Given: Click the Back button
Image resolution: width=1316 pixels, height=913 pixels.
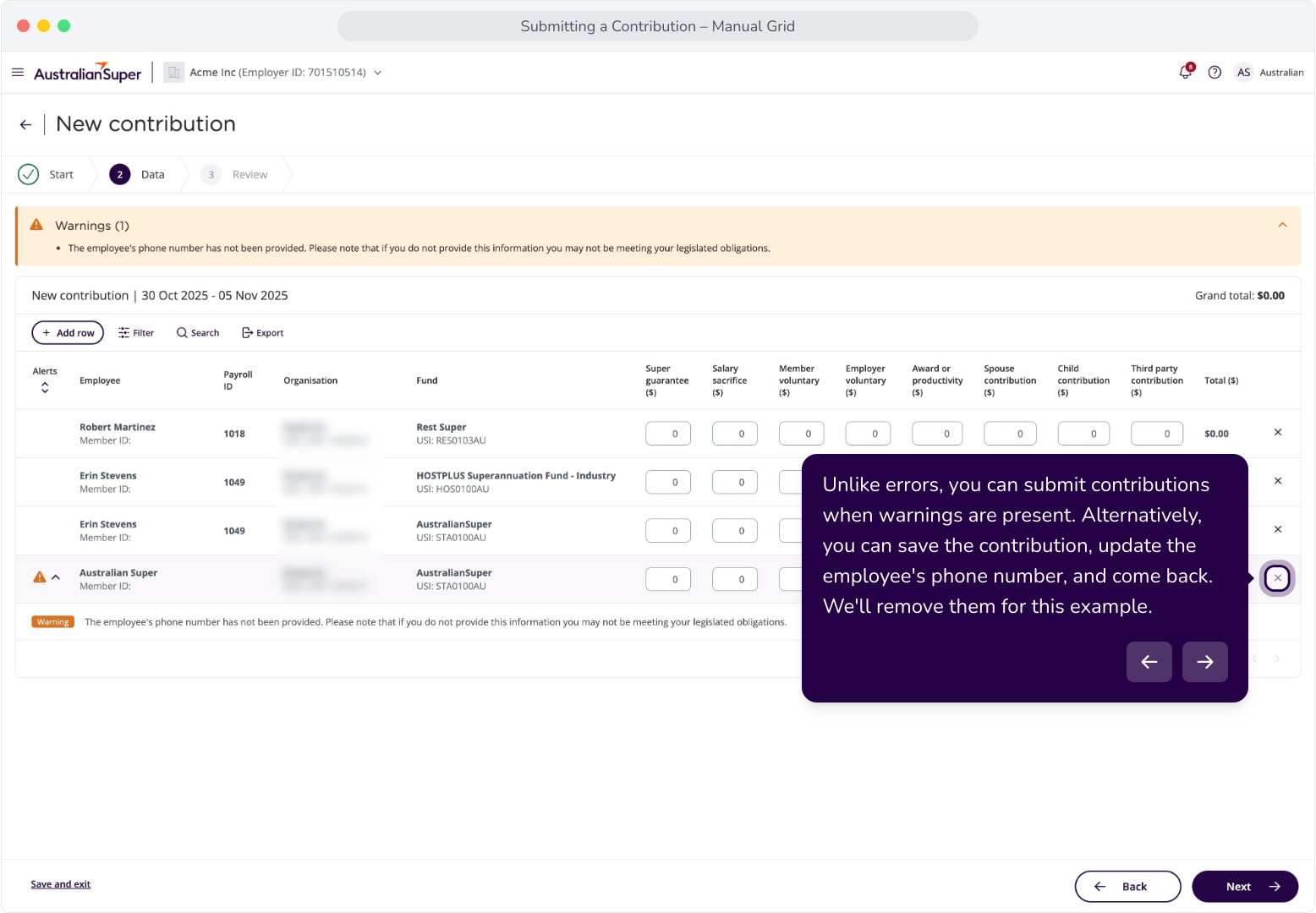Looking at the screenshot, I should click(x=1127, y=887).
